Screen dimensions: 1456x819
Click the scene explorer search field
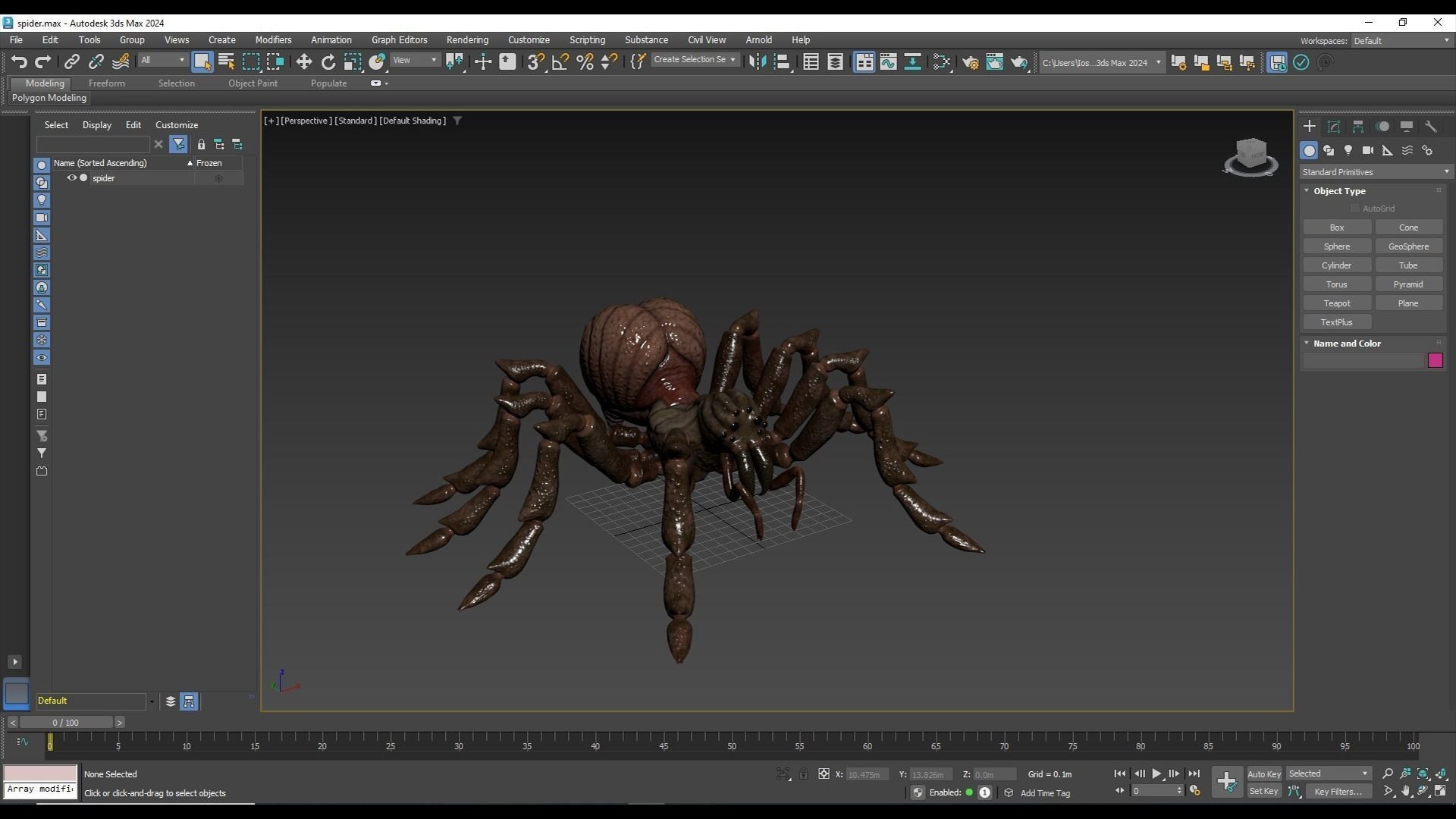[93, 144]
